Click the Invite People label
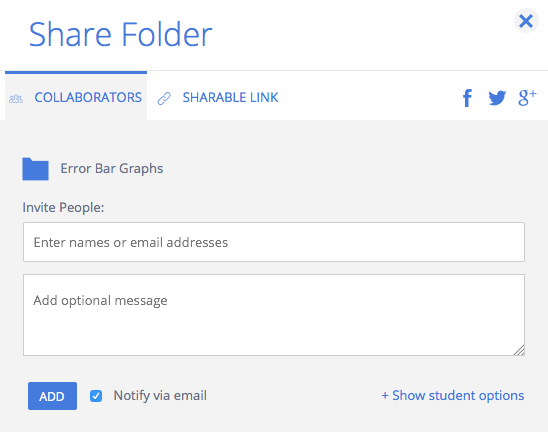The height and width of the screenshot is (432, 548). [63, 208]
